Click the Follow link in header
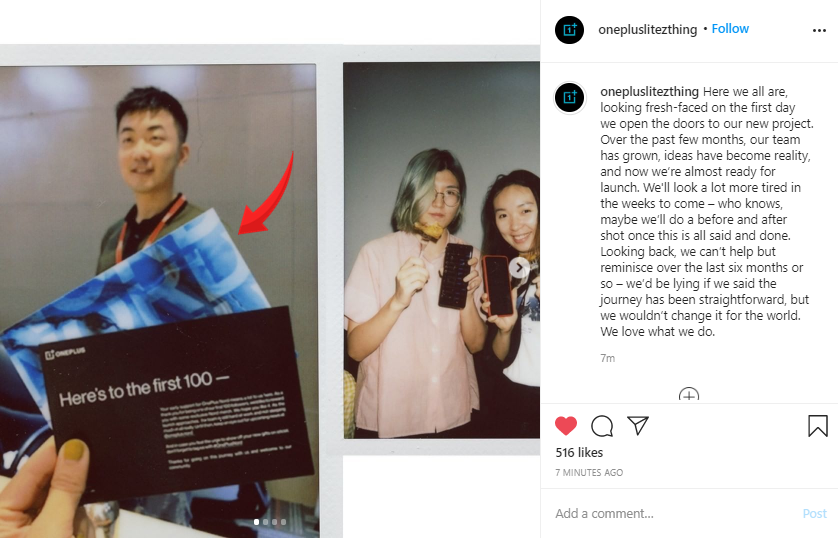Viewport: 838px width, 538px height. coord(730,29)
